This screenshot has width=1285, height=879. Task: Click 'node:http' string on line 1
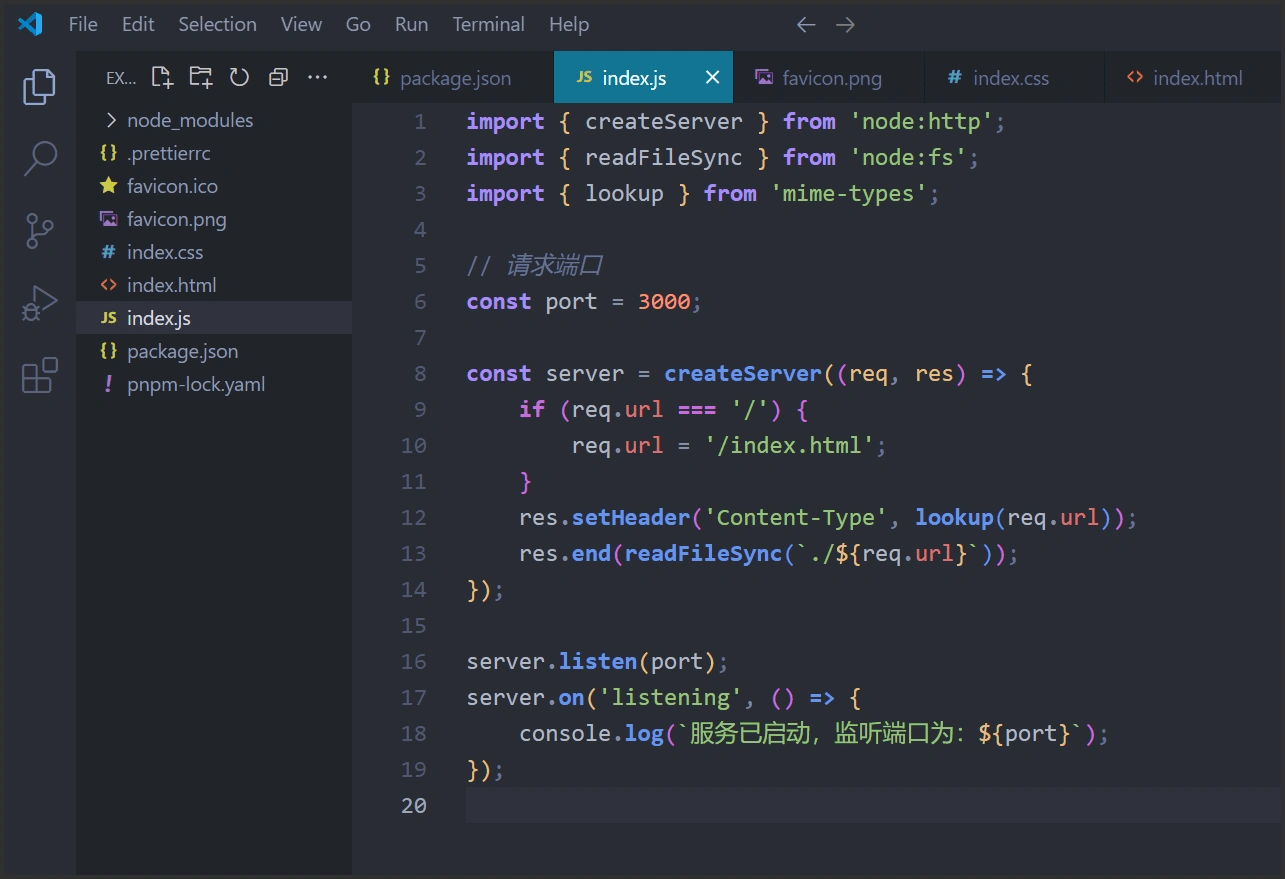tap(921, 121)
